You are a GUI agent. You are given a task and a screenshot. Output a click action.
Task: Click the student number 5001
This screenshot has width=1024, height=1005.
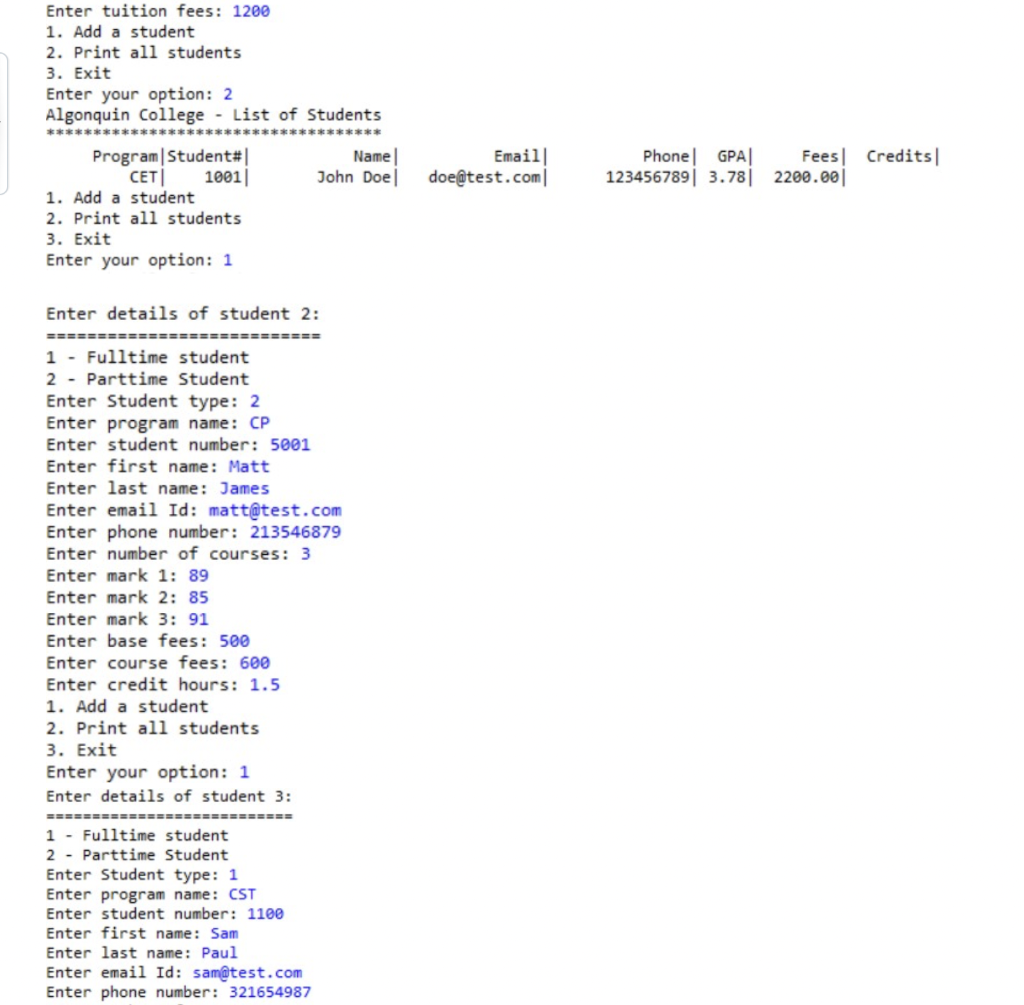click(290, 444)
